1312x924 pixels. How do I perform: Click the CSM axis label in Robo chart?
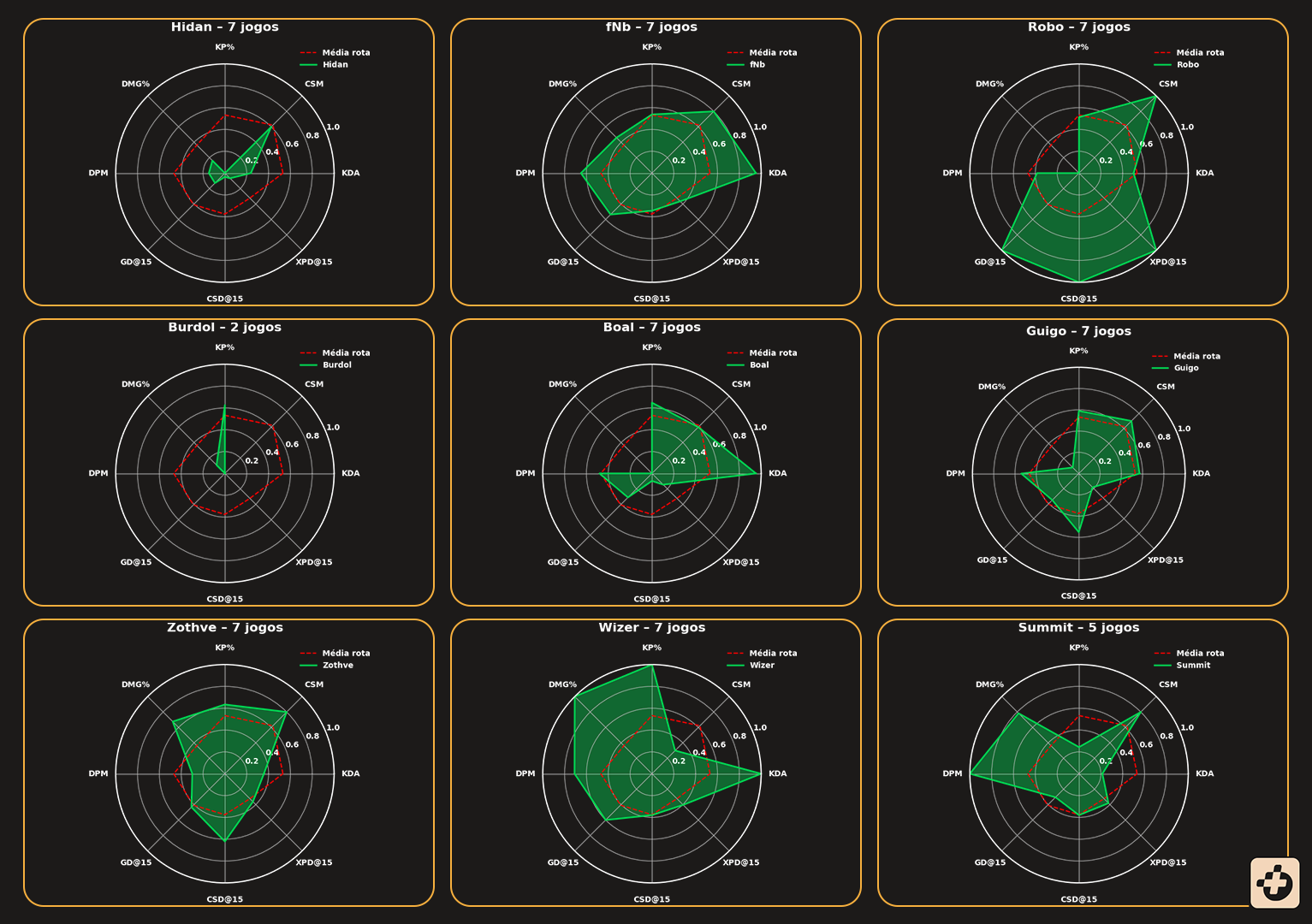(1167, 85)
